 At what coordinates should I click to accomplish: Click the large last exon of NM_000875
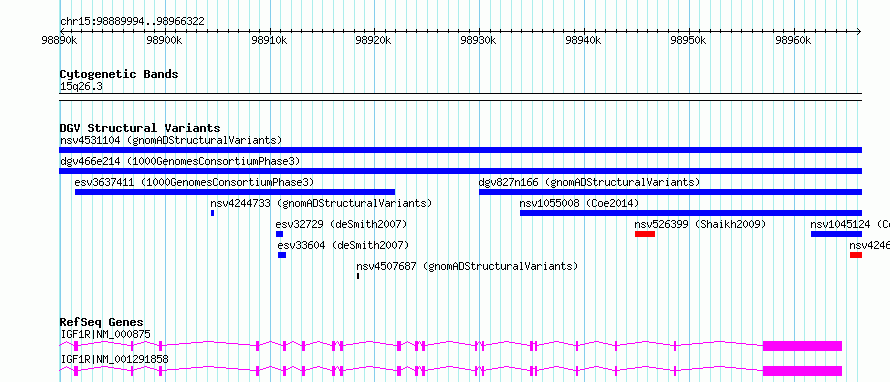[x=802, y=346]
